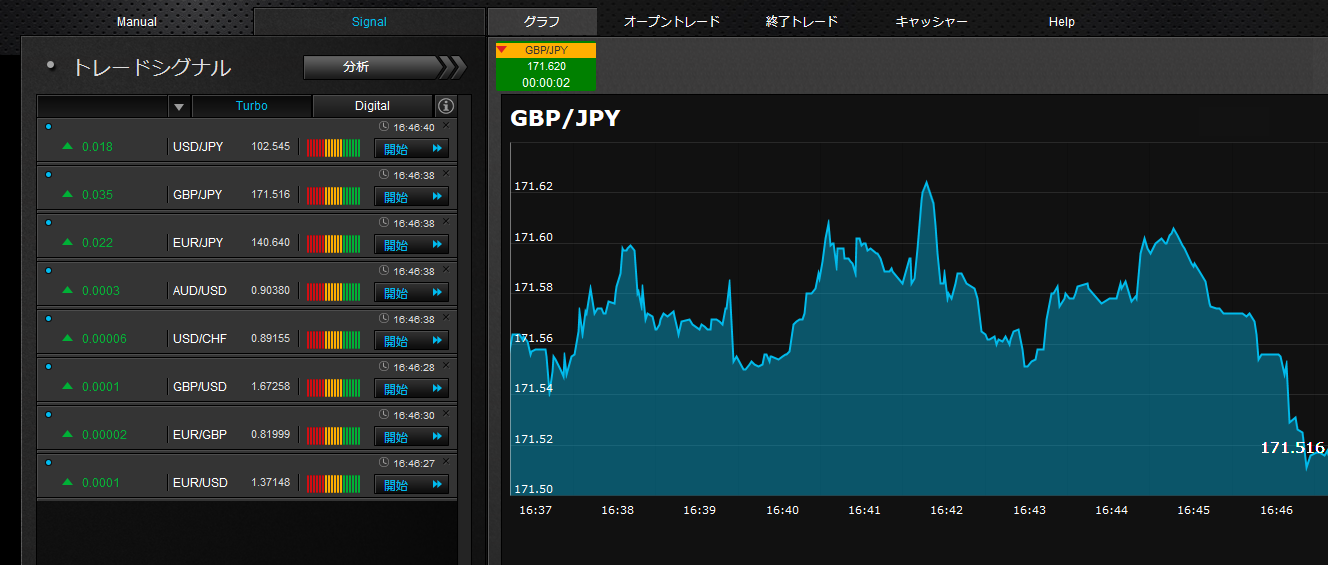Click the 0.81999 EUR/GBP price
Screen dimensions: 1328x565
click(271, 434)
